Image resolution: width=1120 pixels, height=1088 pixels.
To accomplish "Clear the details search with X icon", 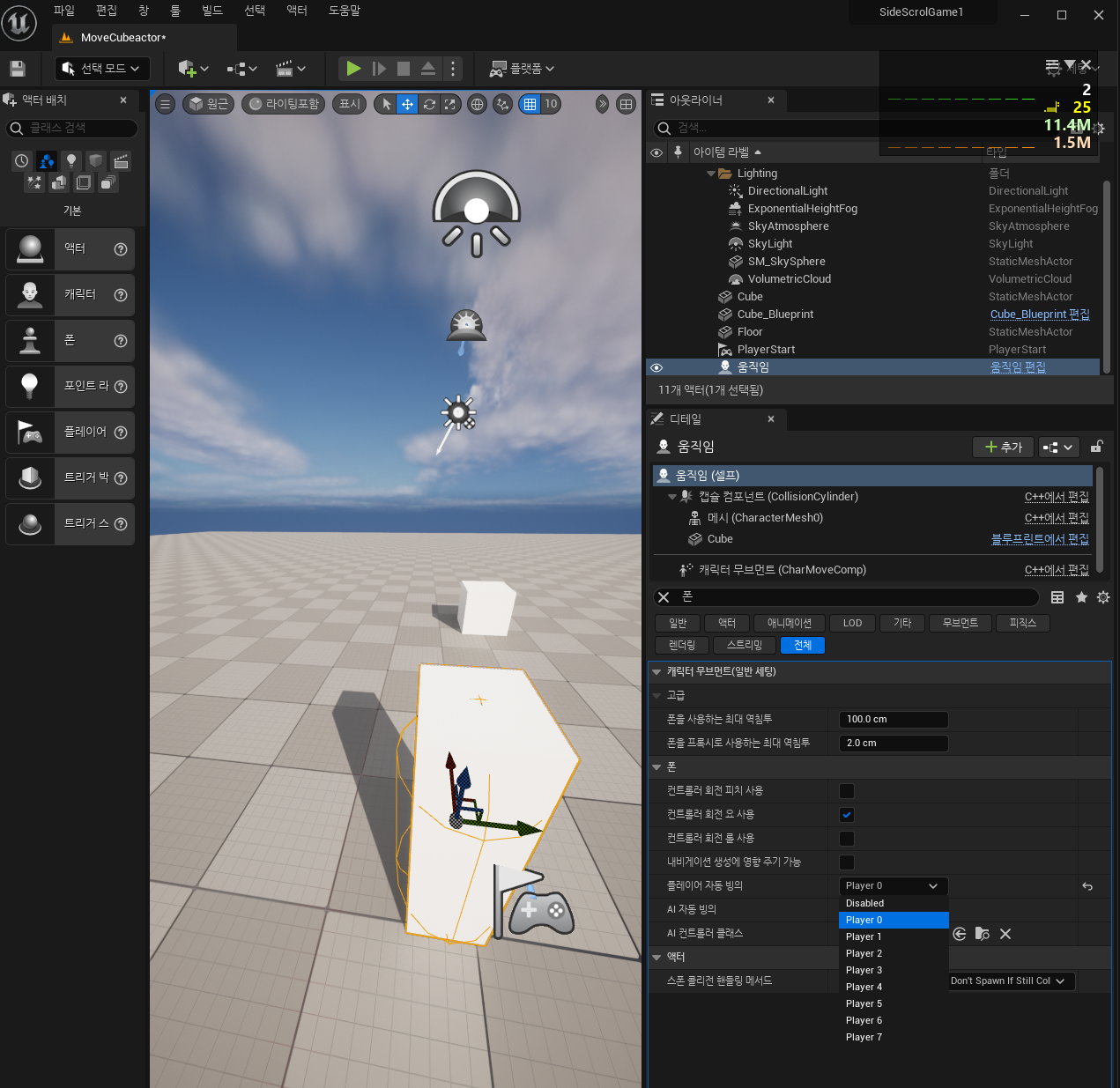I will 664,597.
